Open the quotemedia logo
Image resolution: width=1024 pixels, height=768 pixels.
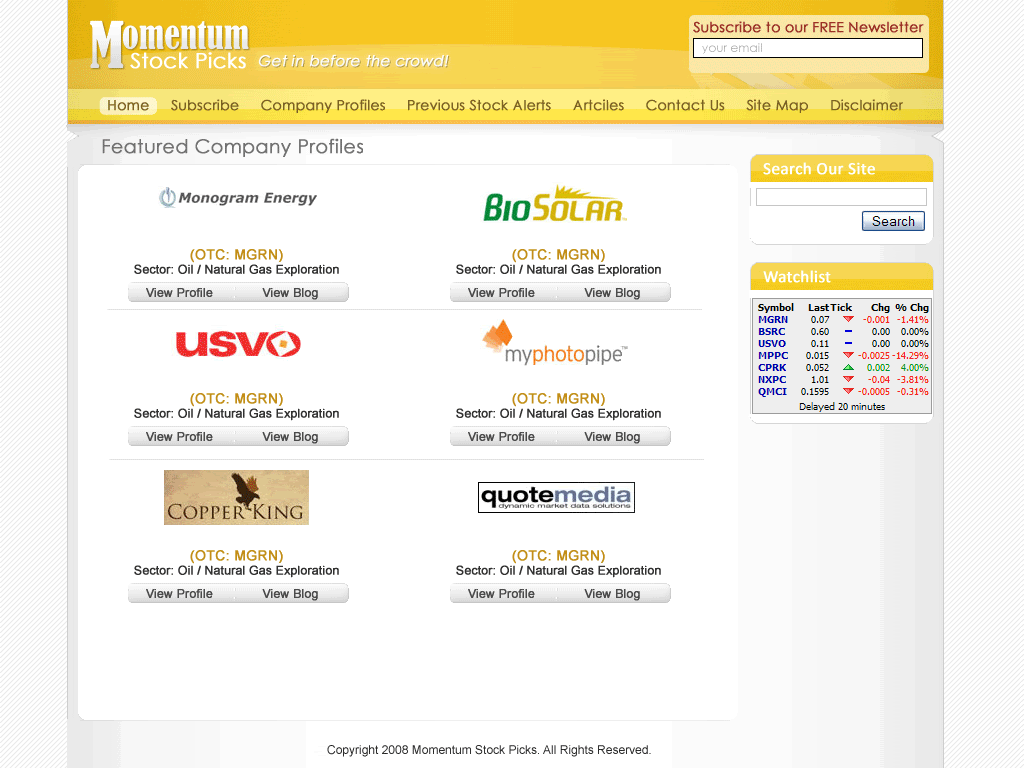point(556,498)
